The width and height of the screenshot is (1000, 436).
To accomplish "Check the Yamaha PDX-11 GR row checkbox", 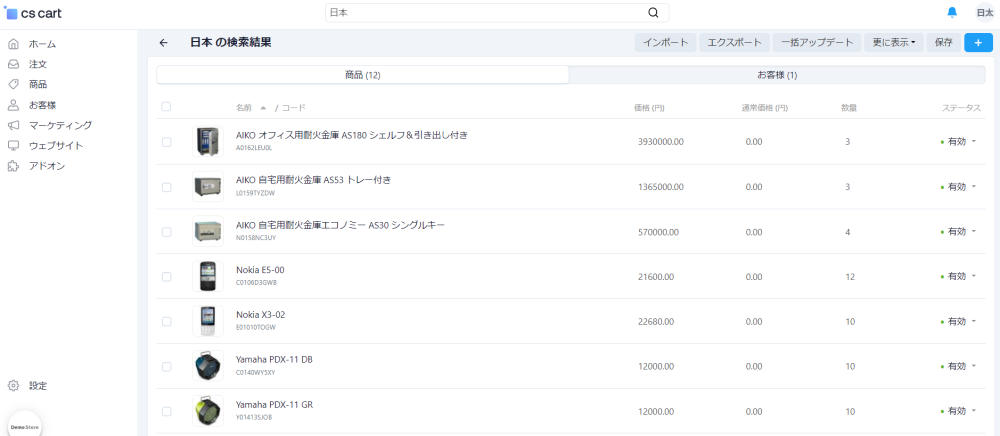I will click(166, 412).
